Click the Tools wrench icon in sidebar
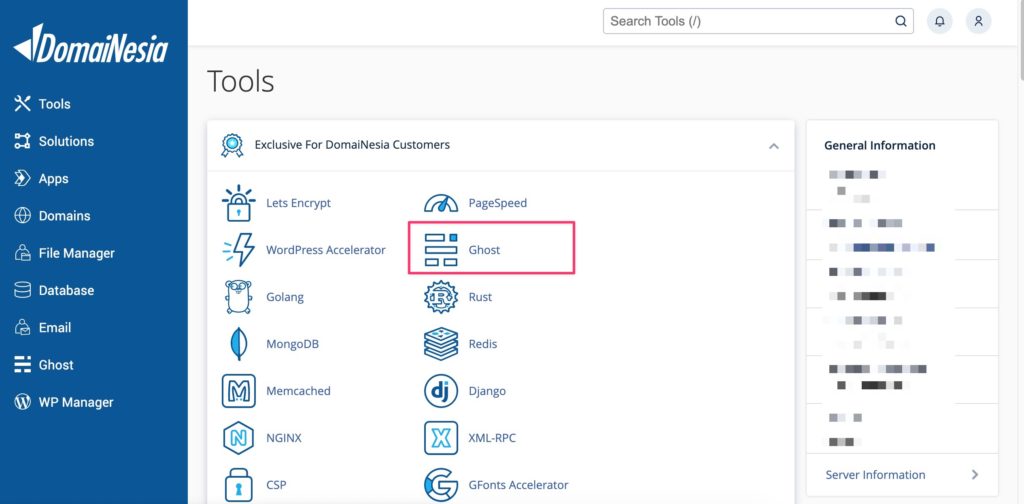This screenshot has height=504, width=1024. 22,103
